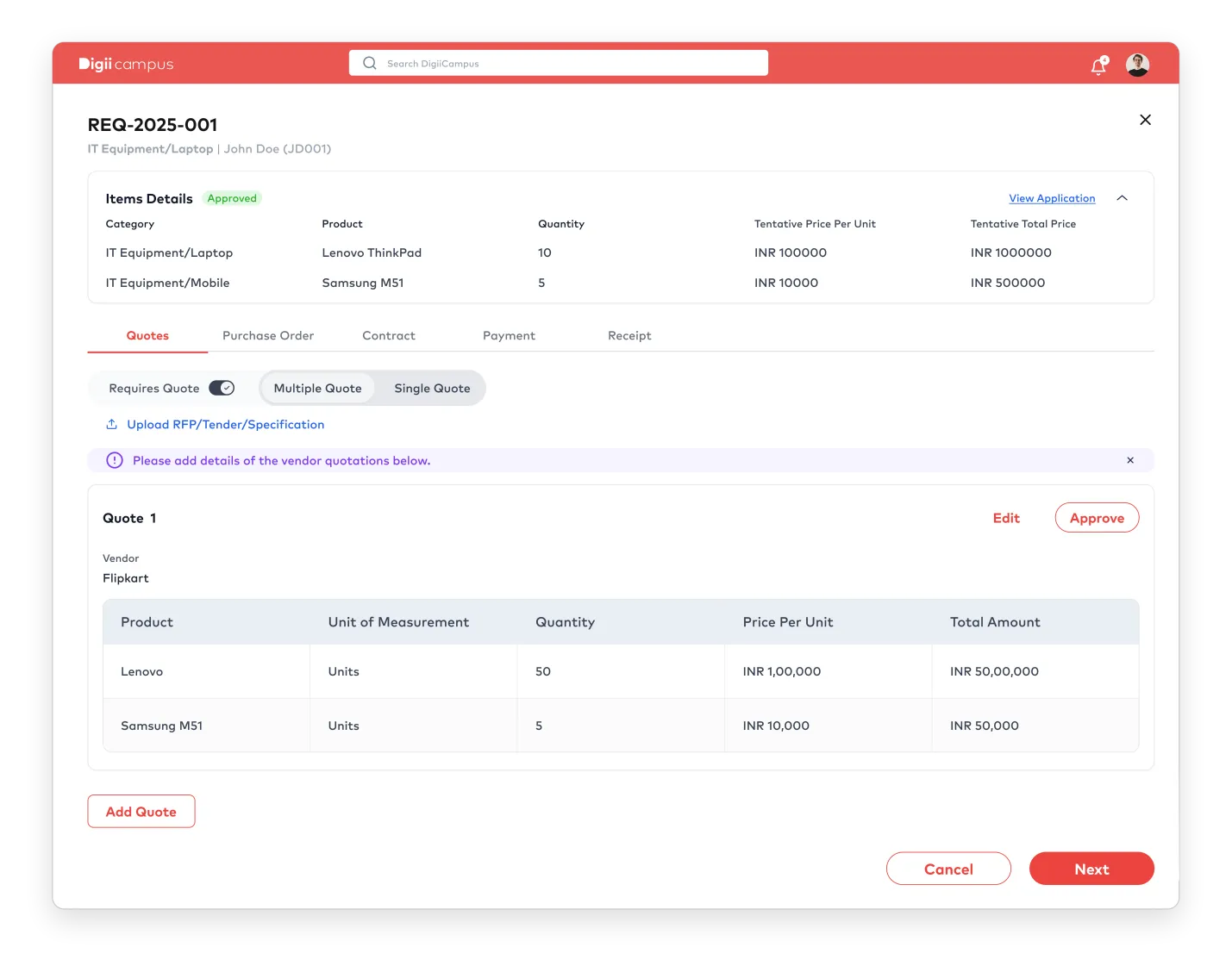Image resolution: width=1232 pixels, height=972 pixels.
Task: Click the DigiiCampus logo
Action: 126,65
